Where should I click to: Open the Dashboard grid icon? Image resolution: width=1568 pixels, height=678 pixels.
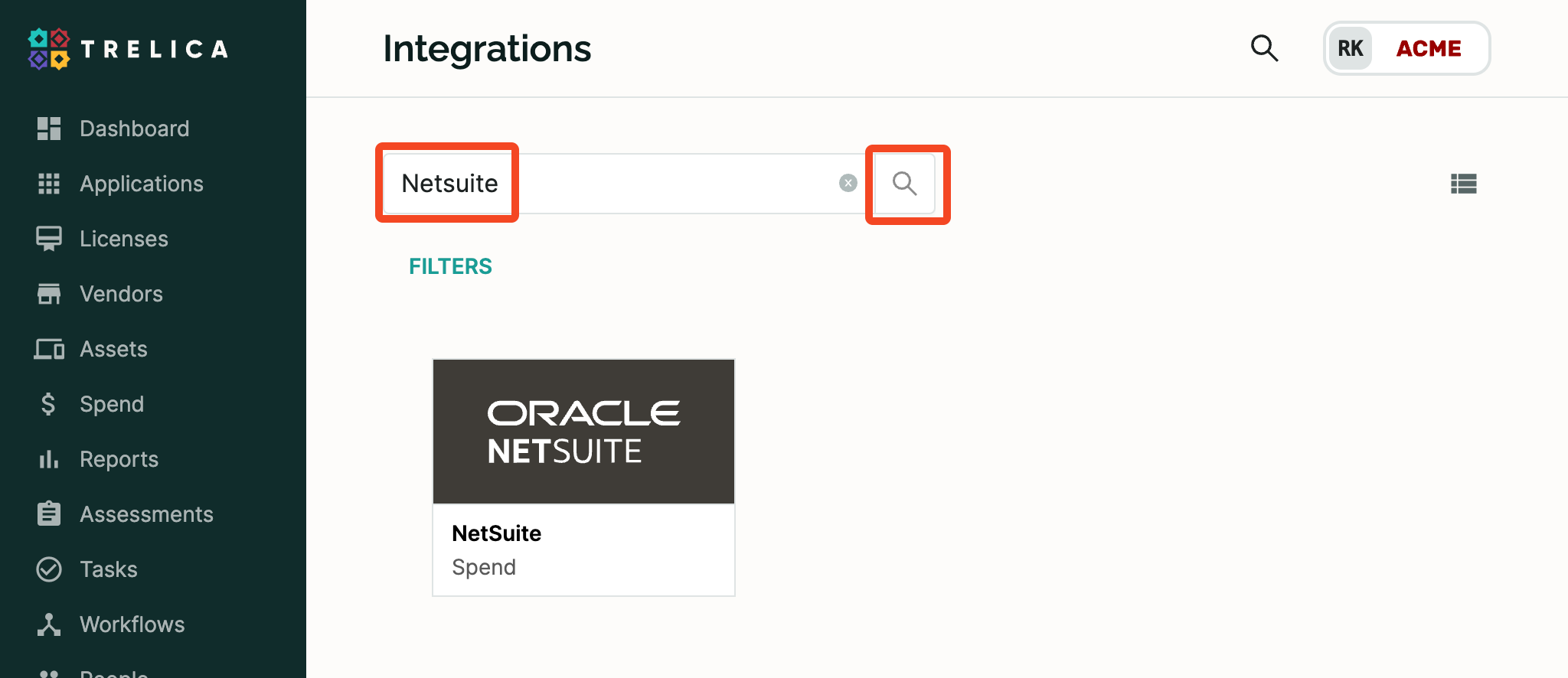(48, 128)
